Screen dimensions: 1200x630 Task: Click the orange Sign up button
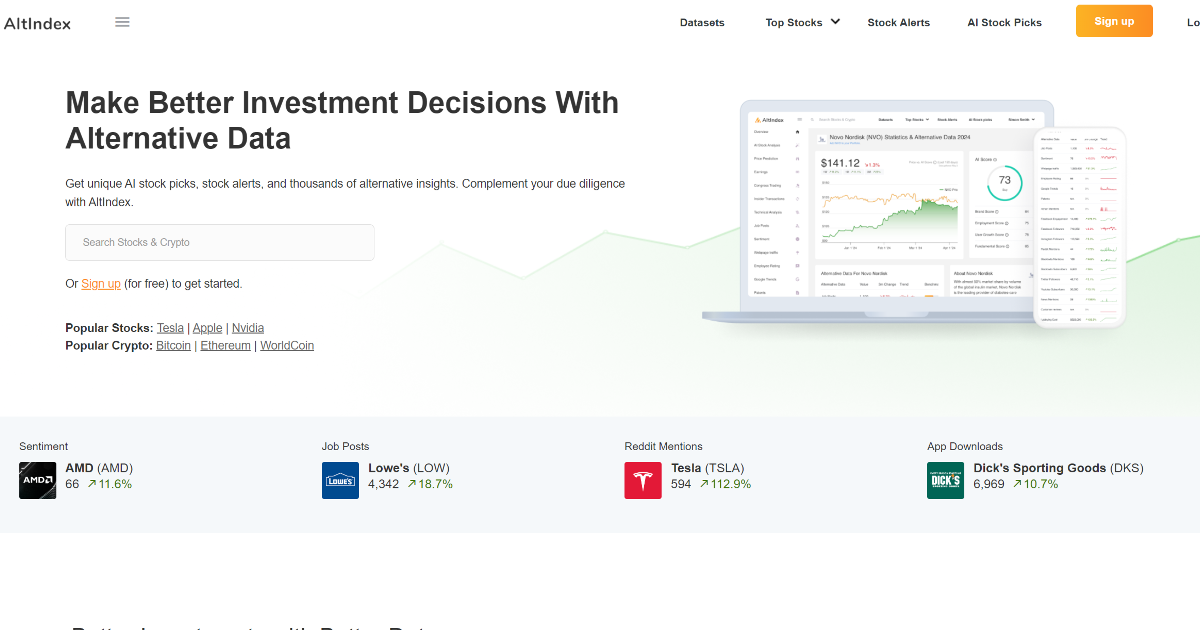pos(1114,20)
